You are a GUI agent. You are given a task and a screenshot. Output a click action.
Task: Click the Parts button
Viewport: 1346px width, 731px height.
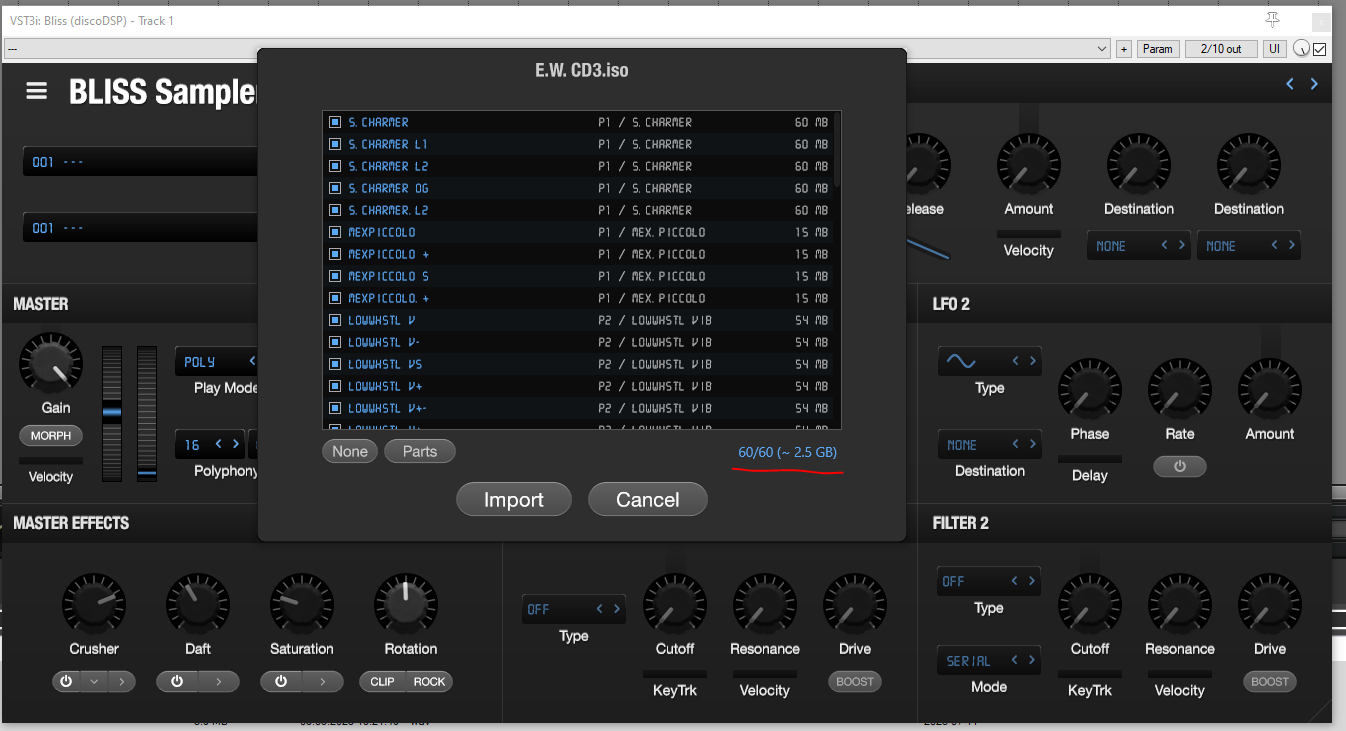(420, 452)
